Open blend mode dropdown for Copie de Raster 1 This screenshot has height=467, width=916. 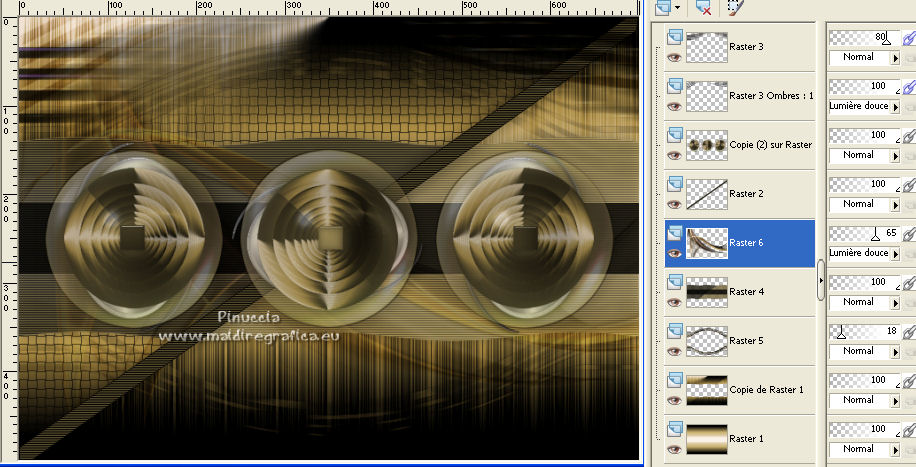895,402
